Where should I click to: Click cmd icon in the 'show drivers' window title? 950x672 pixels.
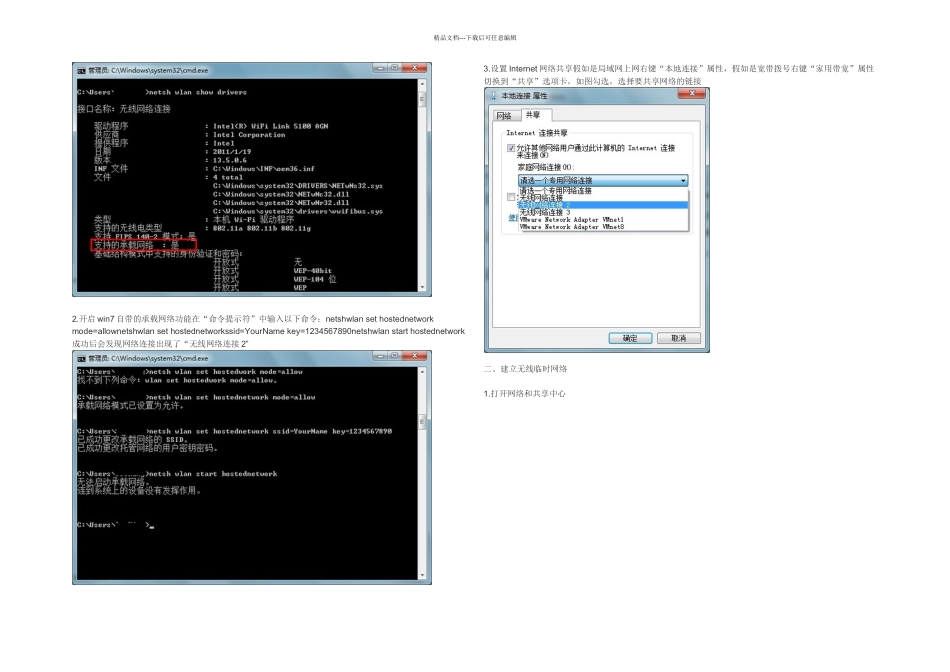click(81, 70)
